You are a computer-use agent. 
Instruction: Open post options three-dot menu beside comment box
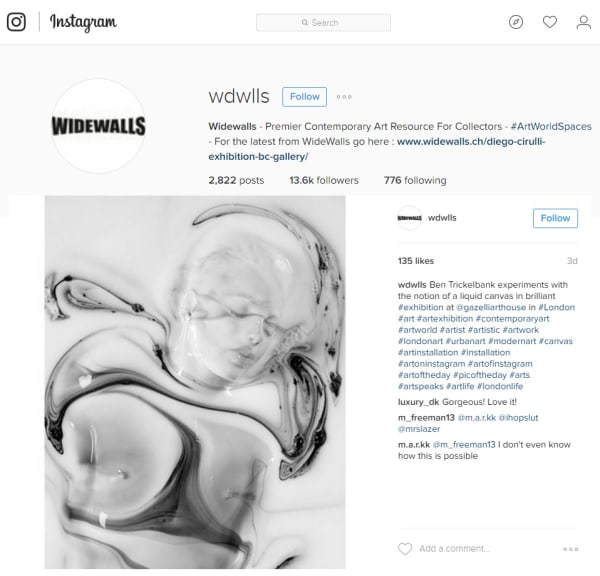571,549
